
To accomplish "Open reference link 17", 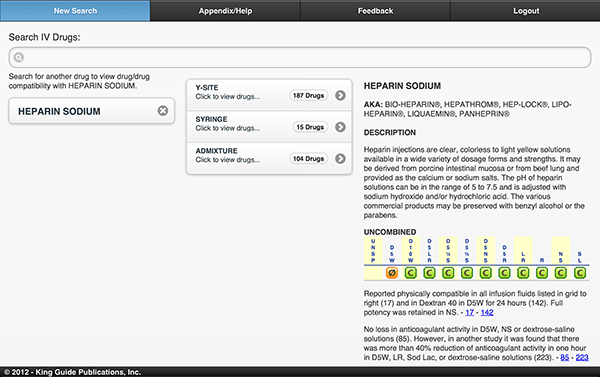I will coord(470,312).
